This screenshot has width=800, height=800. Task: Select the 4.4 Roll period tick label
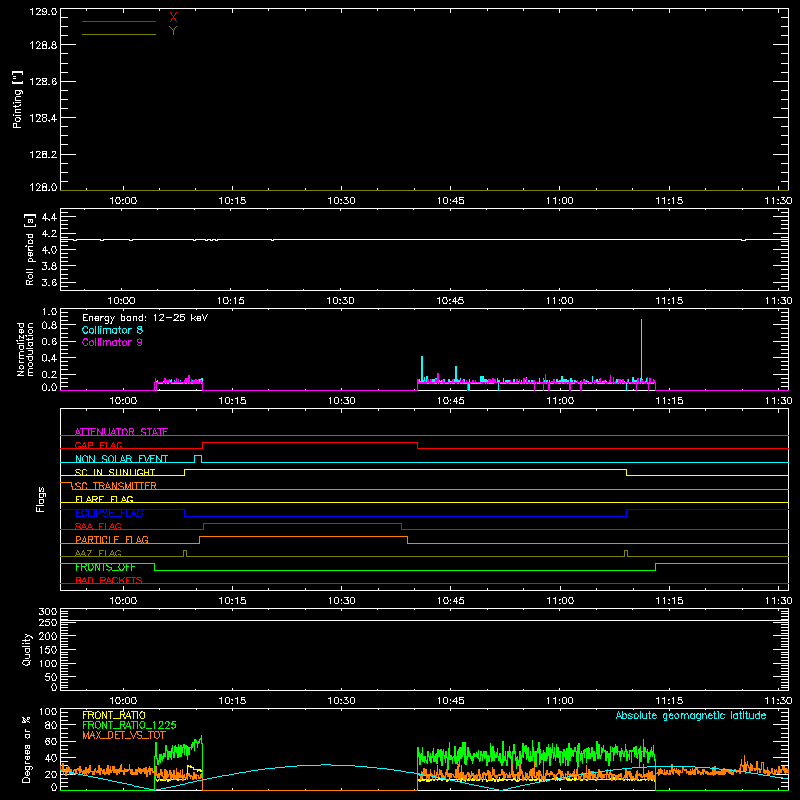pos(49,217)
